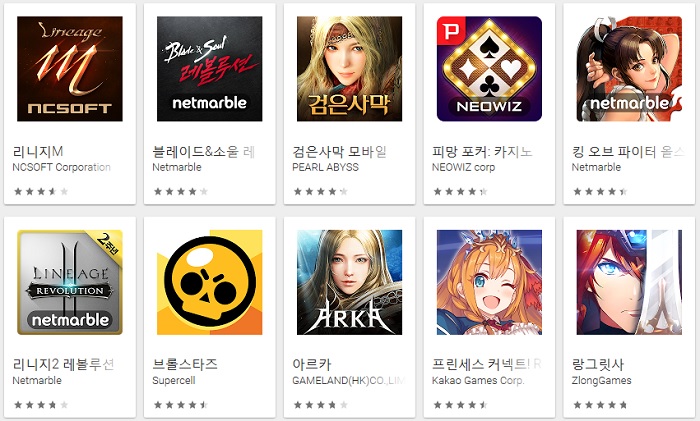Open the Supercell developer link
Viewport: 700px width, 421px height.
(x=174, y=380)
